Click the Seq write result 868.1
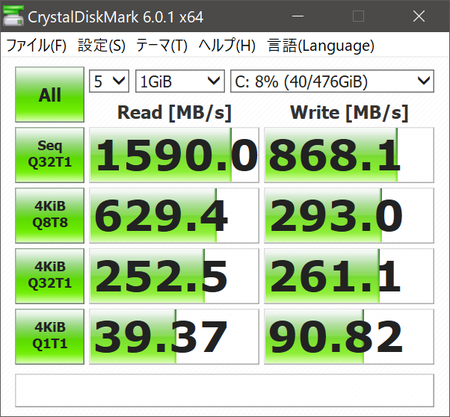Image resolution: width=450 pixels, height=417 pixels. click(349, 155)
